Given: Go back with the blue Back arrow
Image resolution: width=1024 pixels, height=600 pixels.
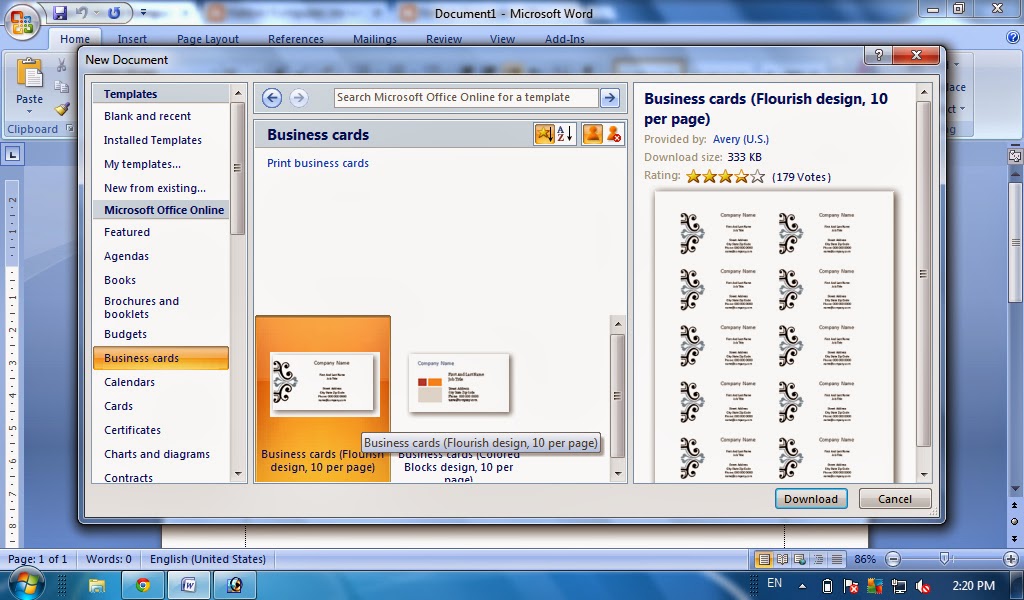Looking at the screenshot, I should (x=272, y=98).
